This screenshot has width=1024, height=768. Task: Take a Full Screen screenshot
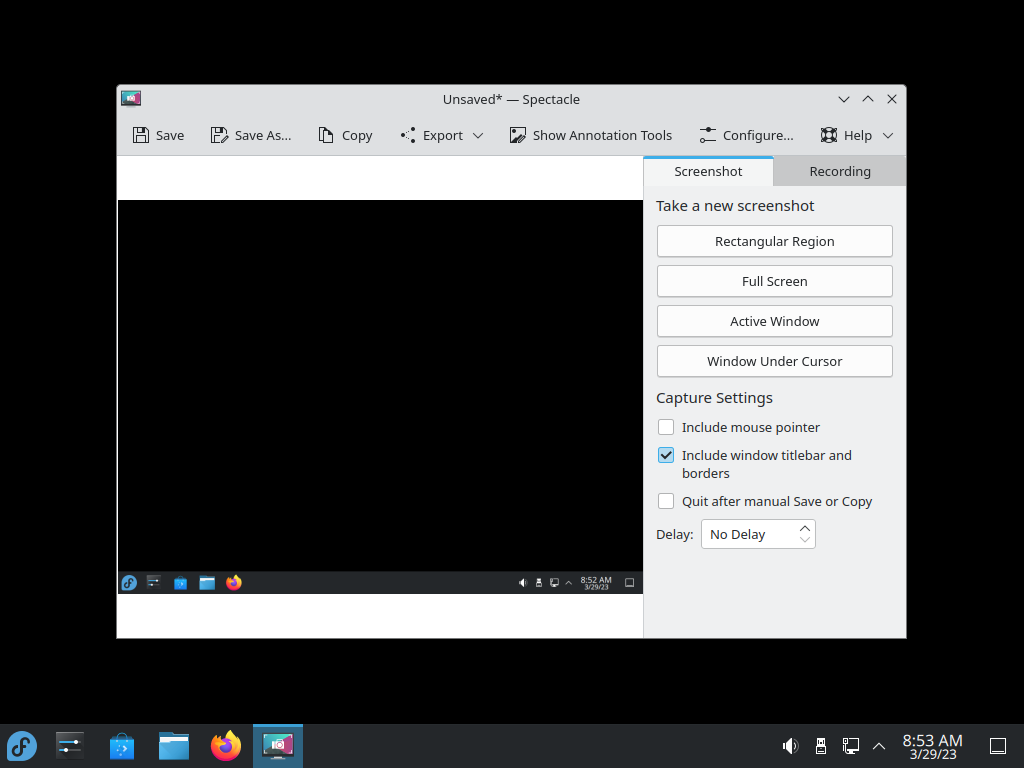click(775, 281)
